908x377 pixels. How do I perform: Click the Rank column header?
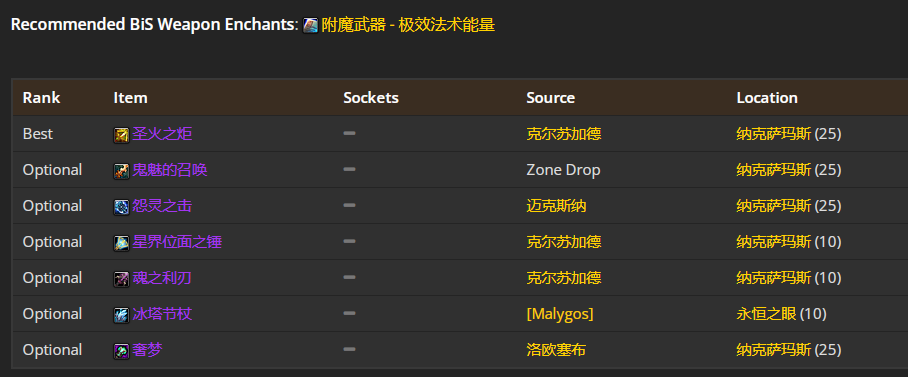(x=41, y=98)
